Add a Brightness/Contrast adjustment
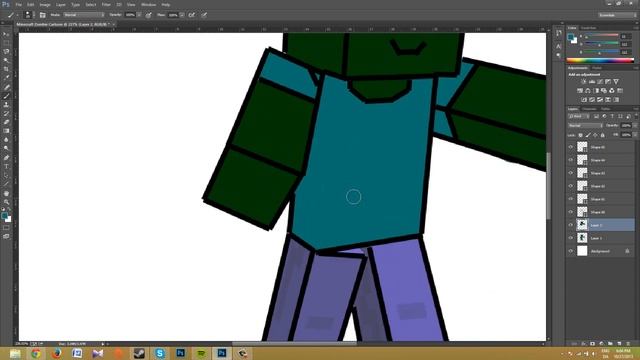 [x=584, y=82]
